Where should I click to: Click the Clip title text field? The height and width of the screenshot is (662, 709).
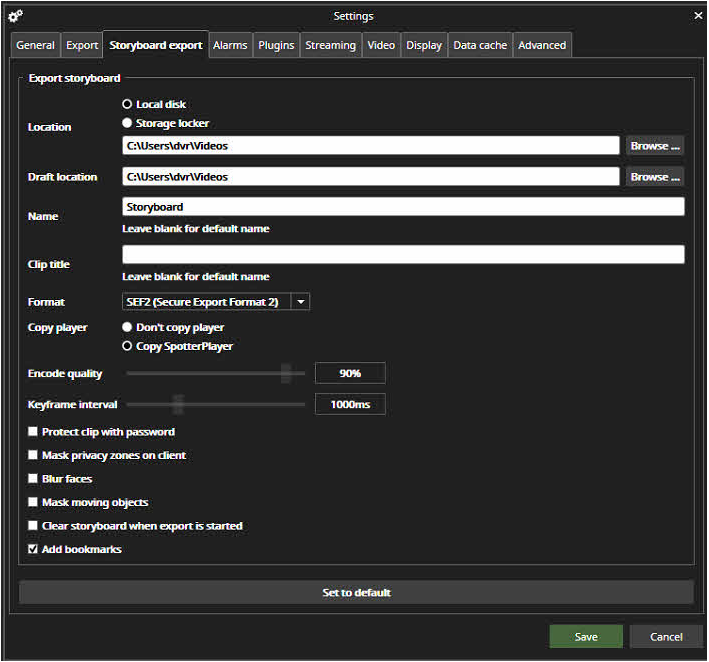tap(403, 255)
